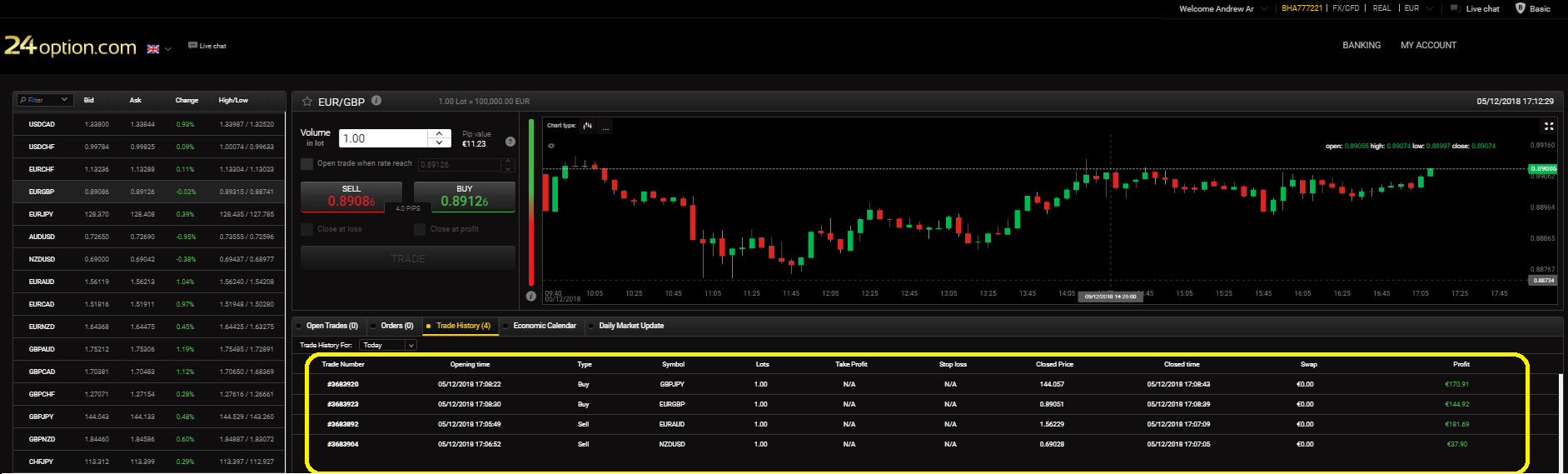Decrease the volume with the down arrow
This screenshot has height=474, width=1568.
tap(440, 143)
